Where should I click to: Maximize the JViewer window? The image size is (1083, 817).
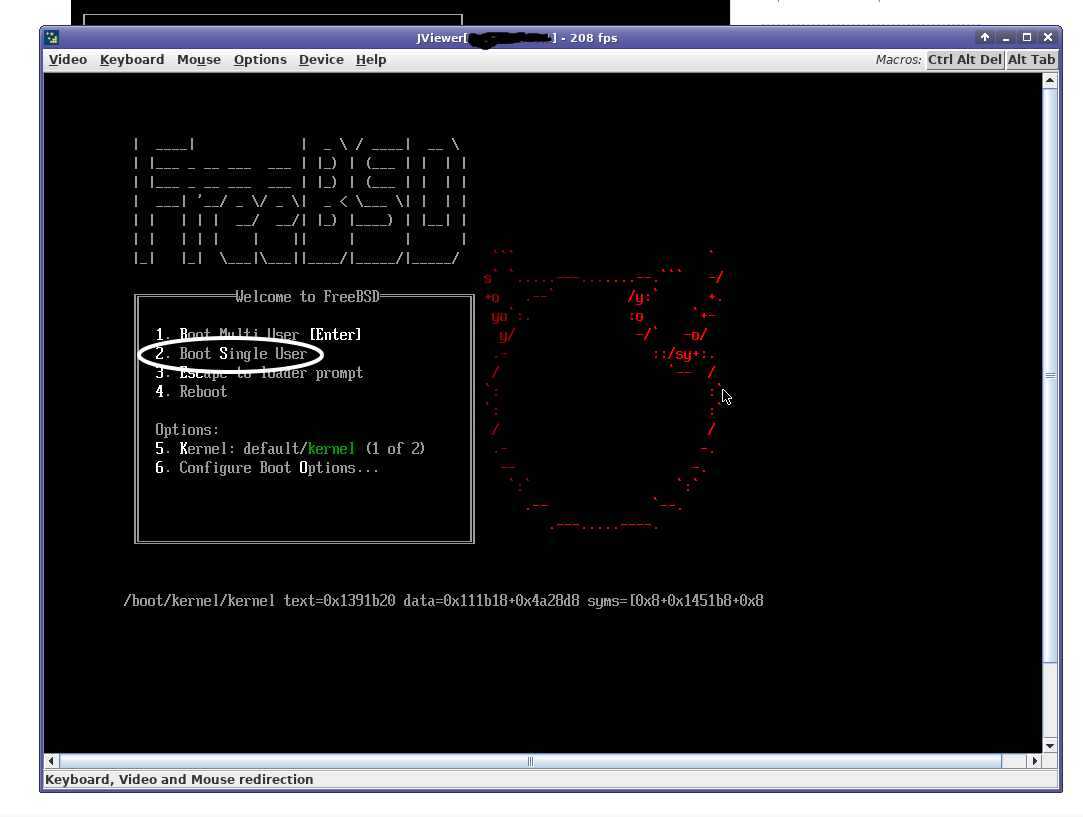click(1026, 37)
